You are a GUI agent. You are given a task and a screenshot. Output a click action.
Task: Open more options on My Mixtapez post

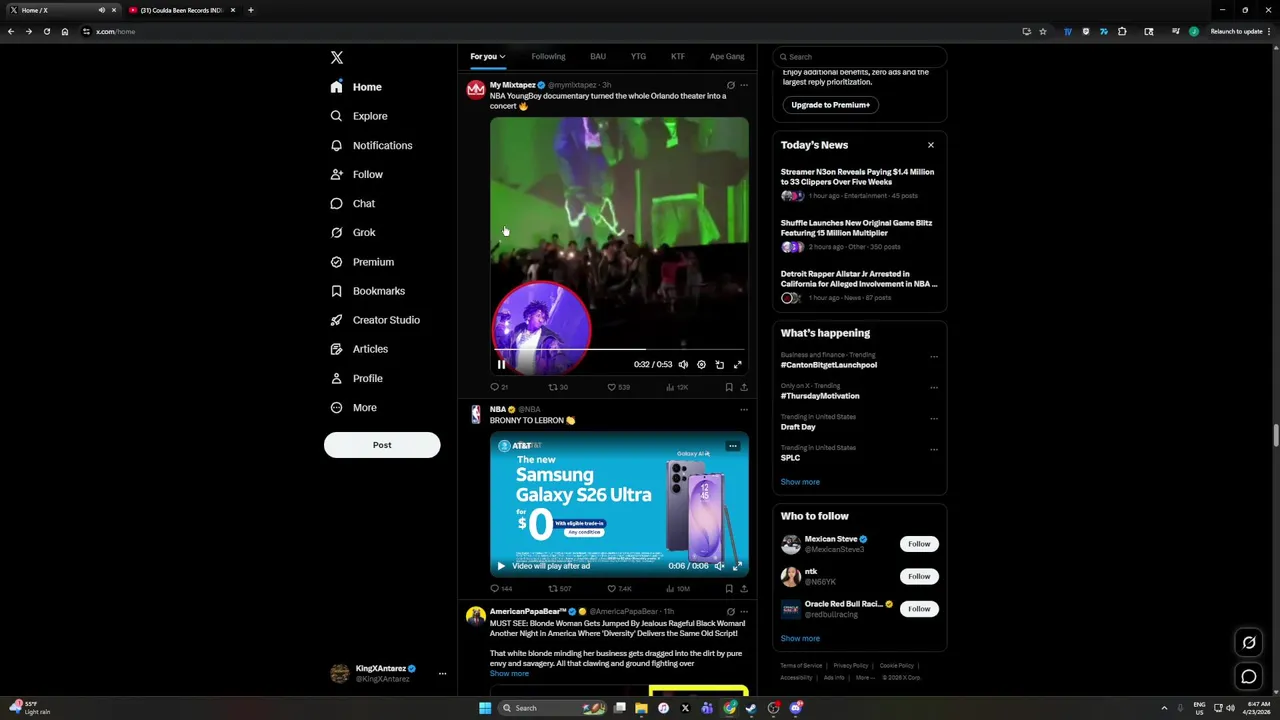click(743, 85)
